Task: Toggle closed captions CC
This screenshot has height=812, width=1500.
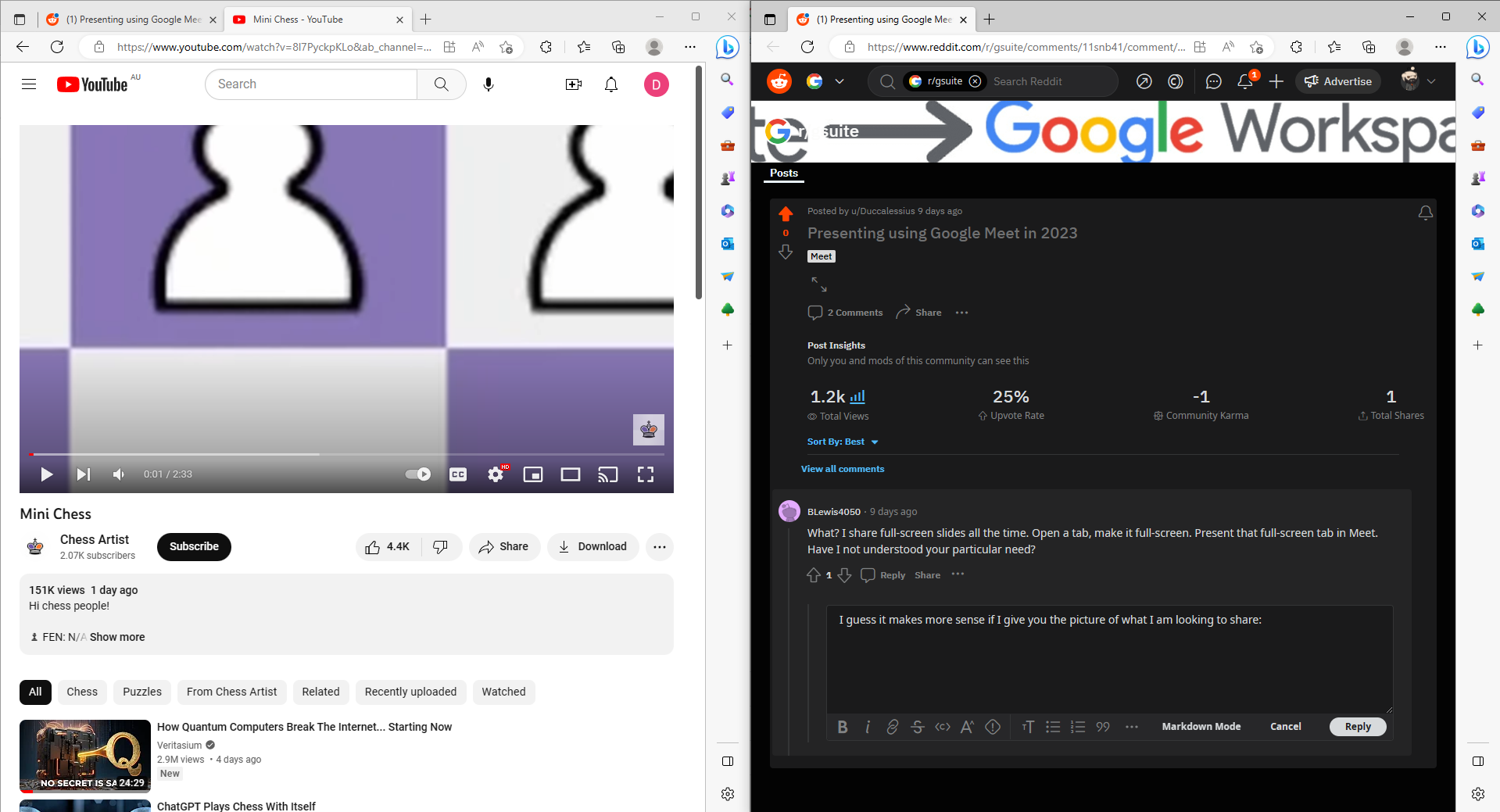Action: (x=458, y=474)
